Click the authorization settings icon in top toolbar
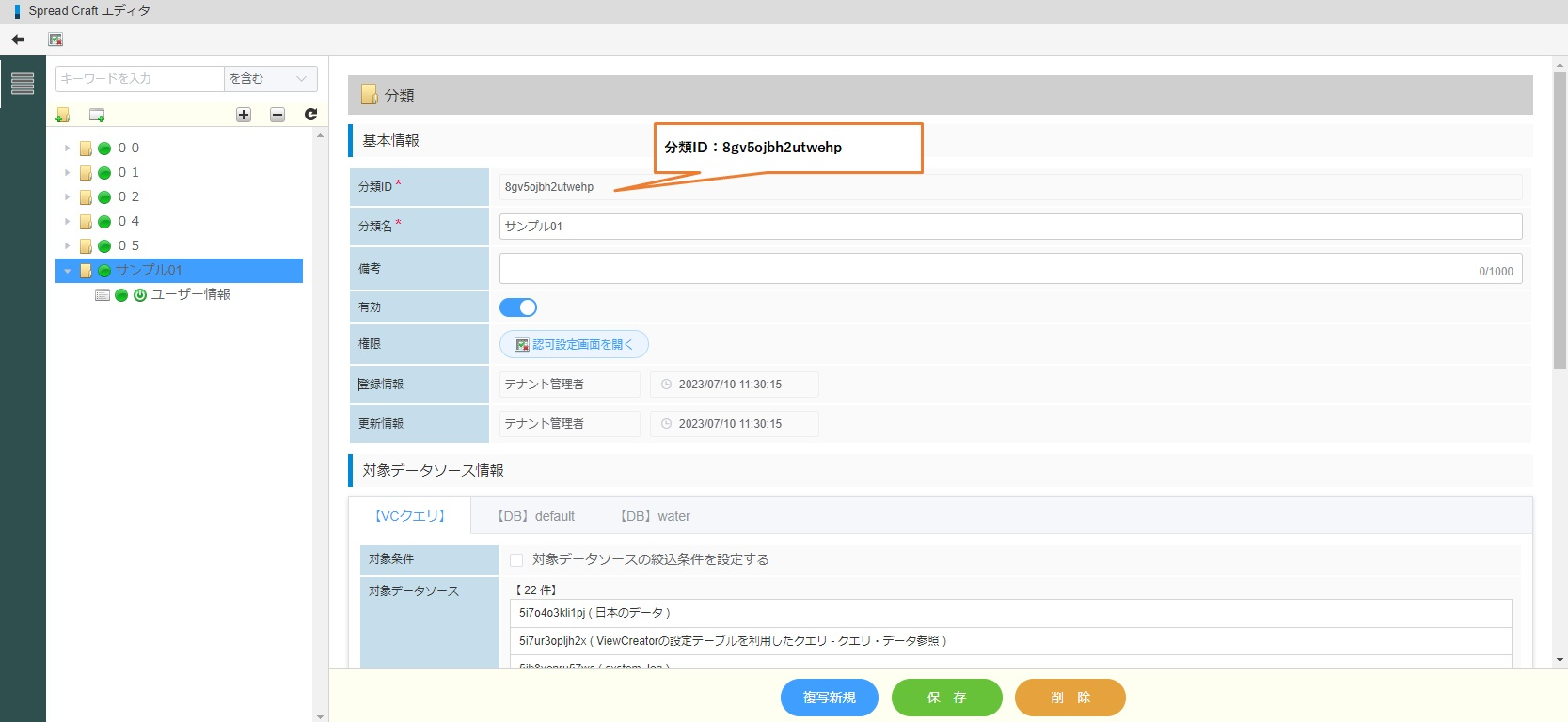This screenshot has width=1568, height=722. (55, 39)
